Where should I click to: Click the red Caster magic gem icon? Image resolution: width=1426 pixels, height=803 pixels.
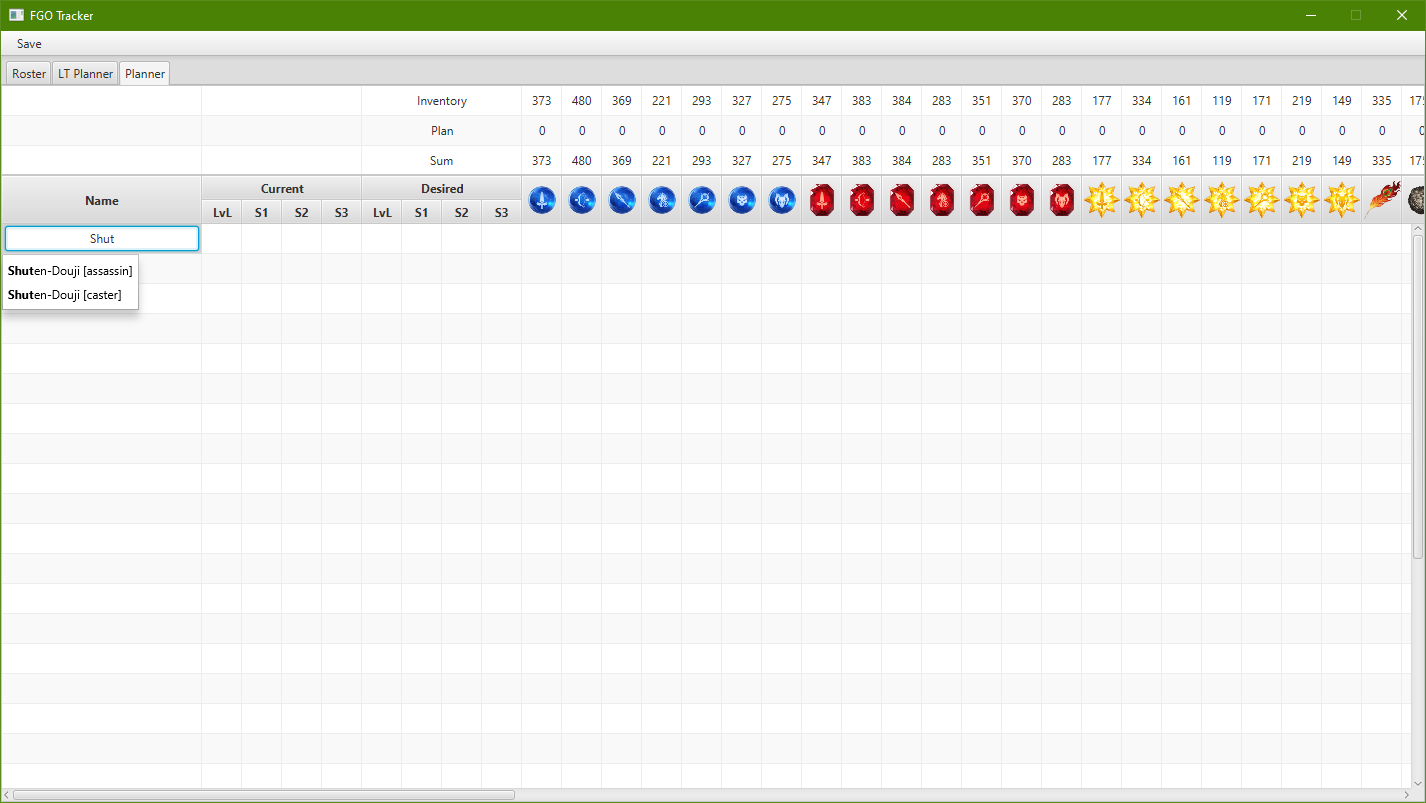click(x=982, y=200)
